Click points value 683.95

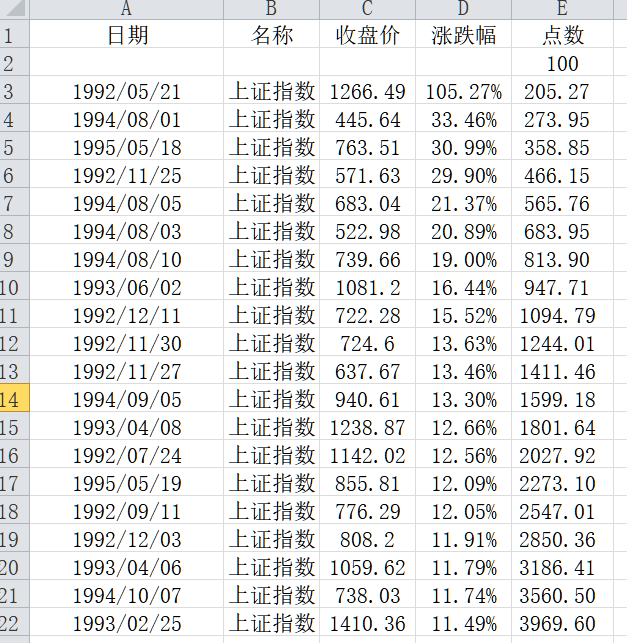pos(562,230)
